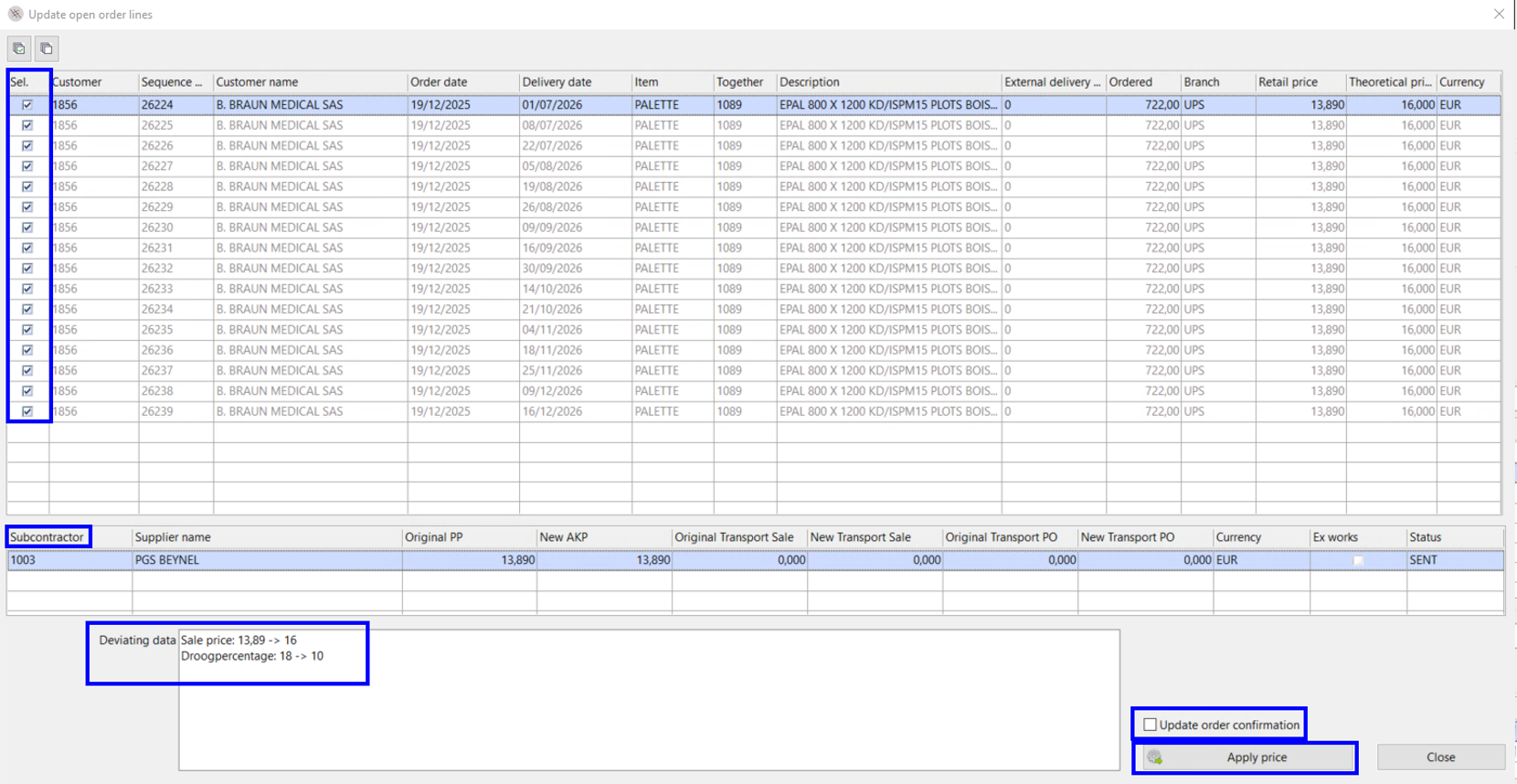Deselect the row with sequence 26236

27,350
